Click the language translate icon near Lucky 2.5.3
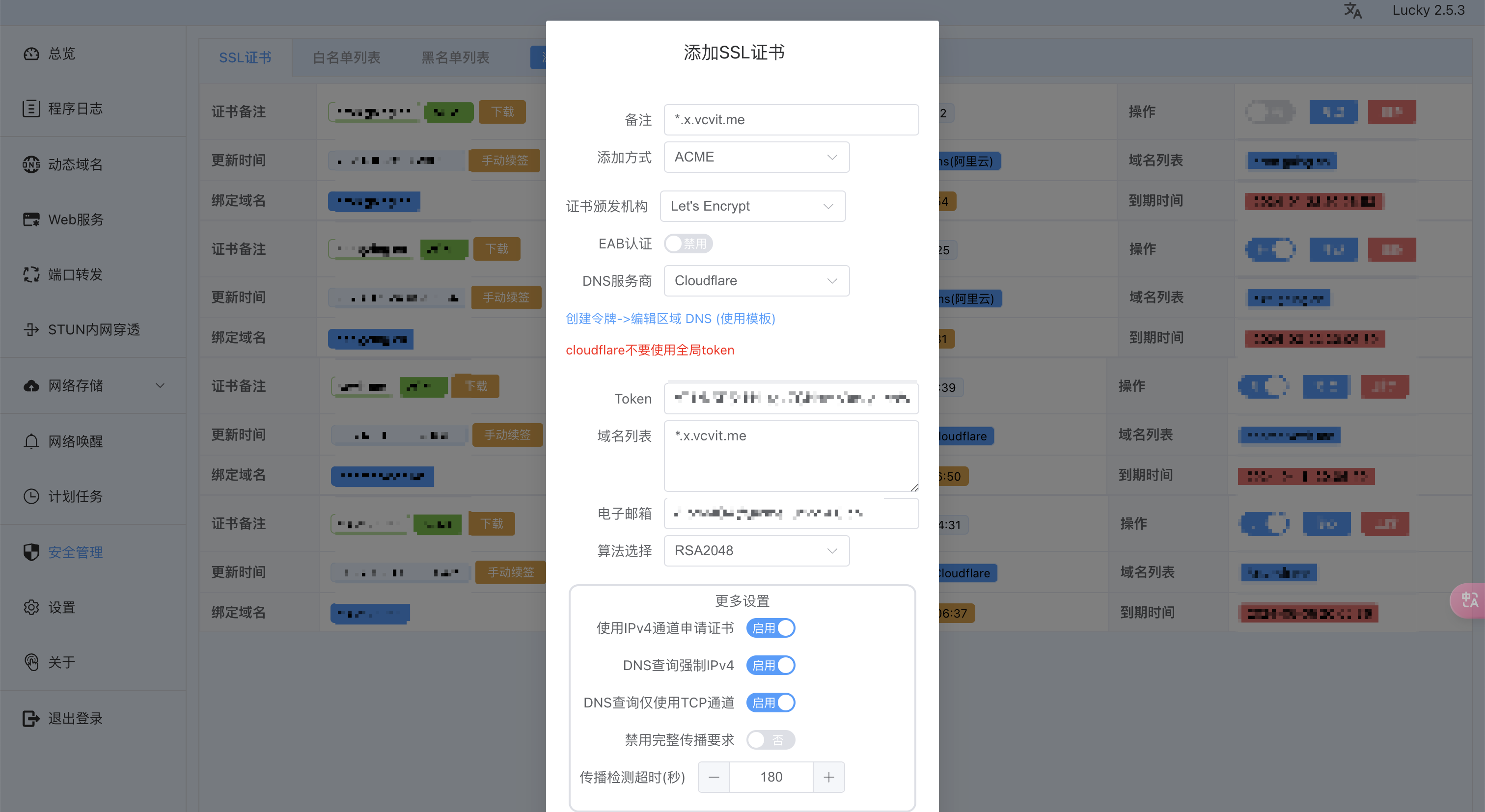 (1353, 10)
